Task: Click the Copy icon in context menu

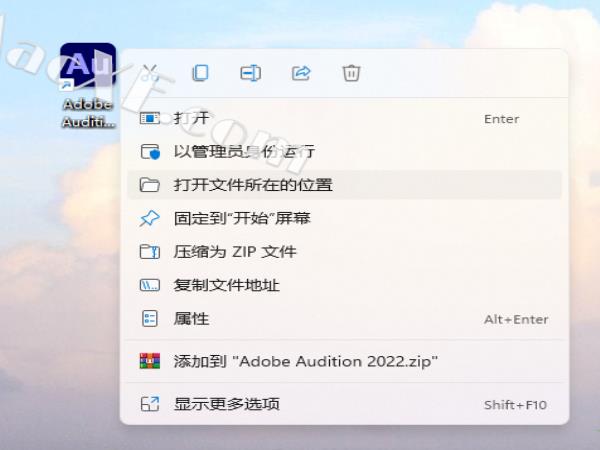Action: click(201, 73)
